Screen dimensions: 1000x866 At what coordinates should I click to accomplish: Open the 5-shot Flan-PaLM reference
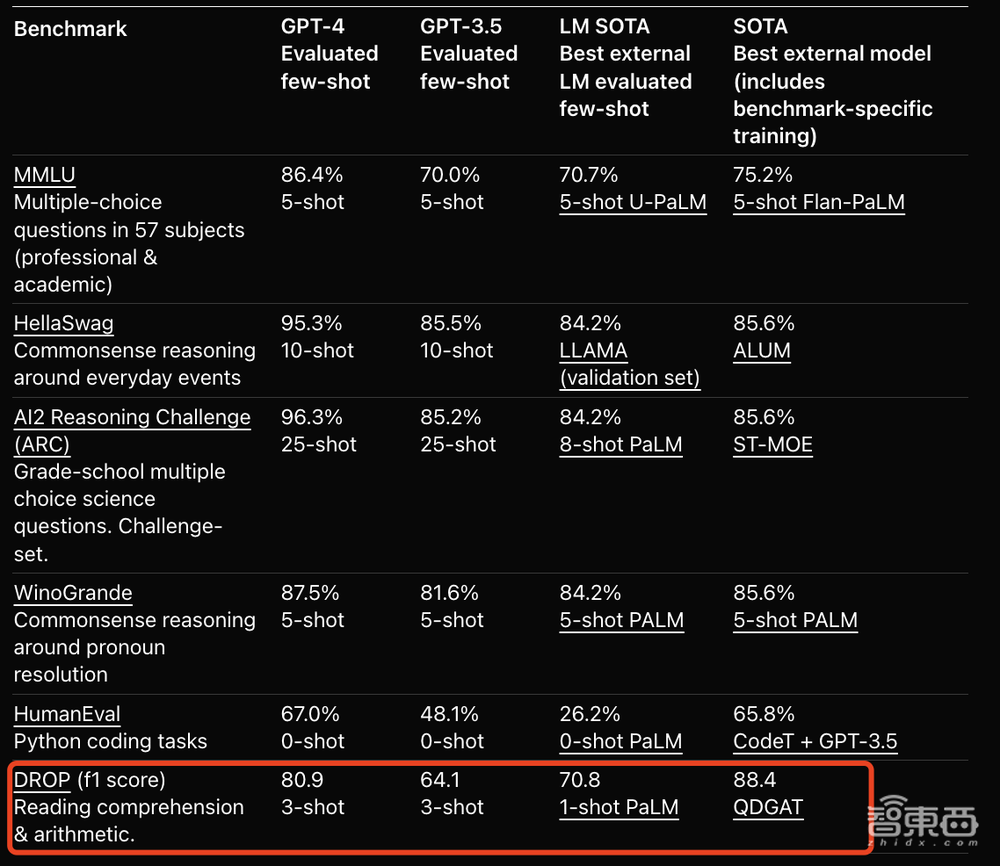tap(818, 202)
